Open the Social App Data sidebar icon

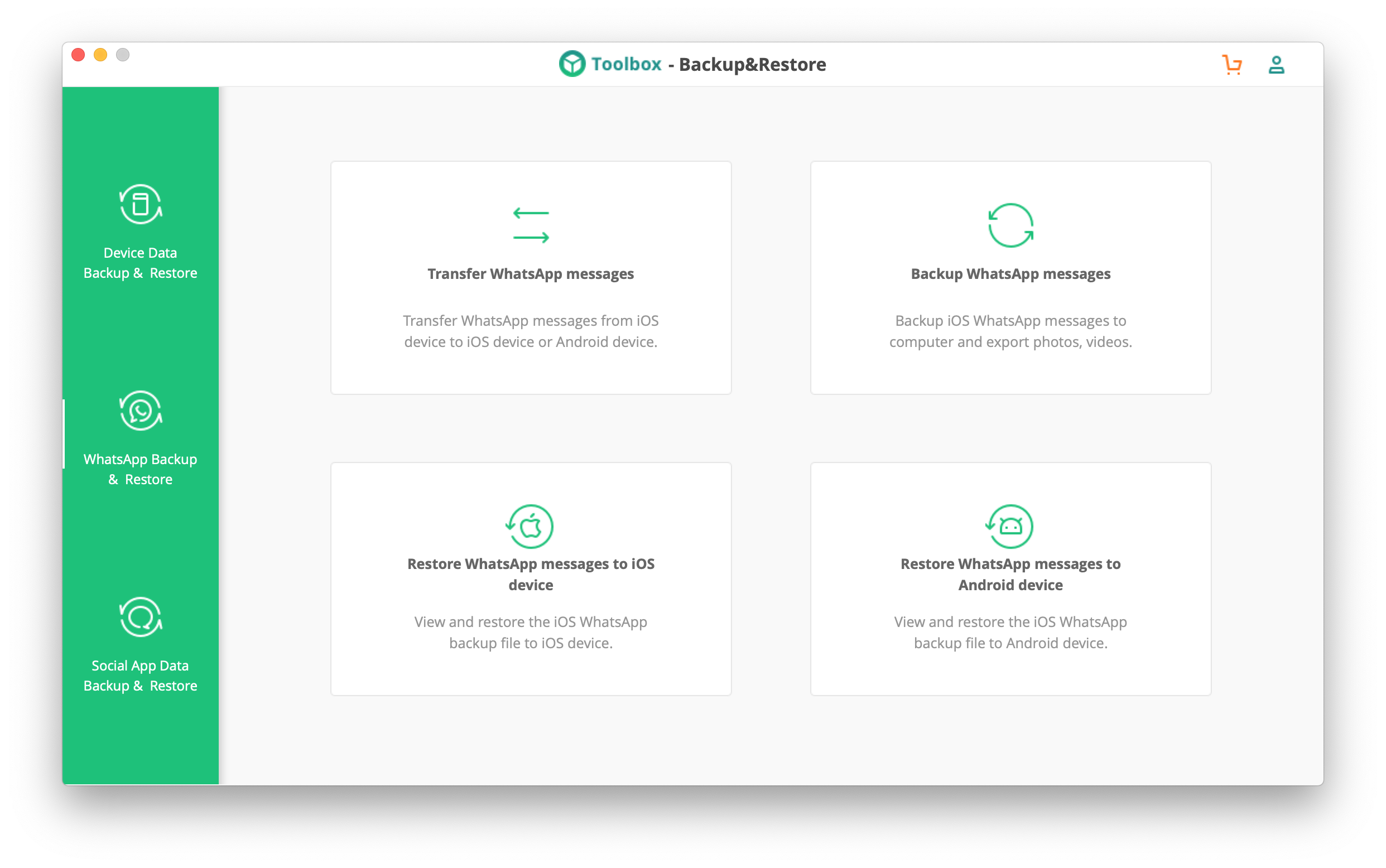pyautogui.click(x=141, y=617)
